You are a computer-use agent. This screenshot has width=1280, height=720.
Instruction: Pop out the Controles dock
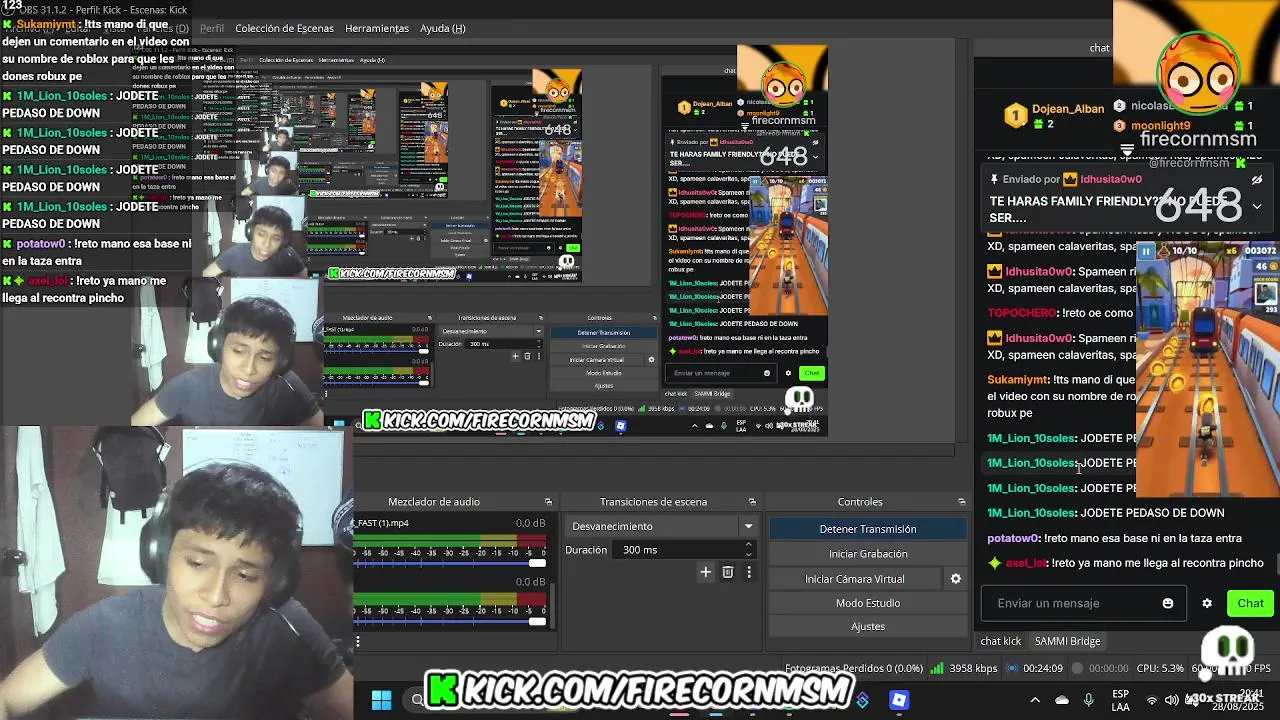point(961,502)
